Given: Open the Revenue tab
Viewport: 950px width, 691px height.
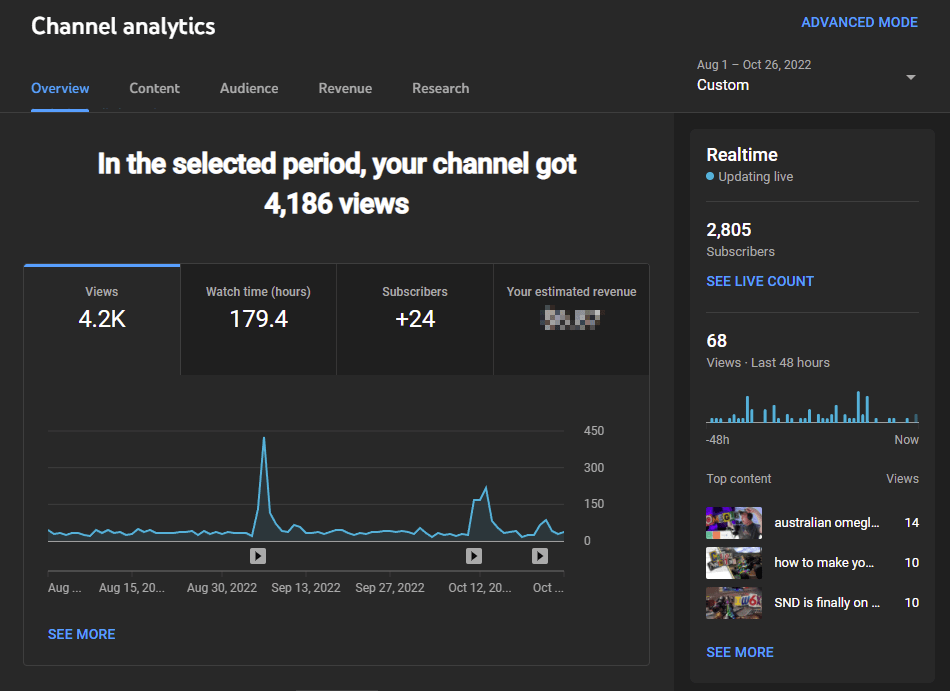Looking at the screenshot, I should coord(345,88).
